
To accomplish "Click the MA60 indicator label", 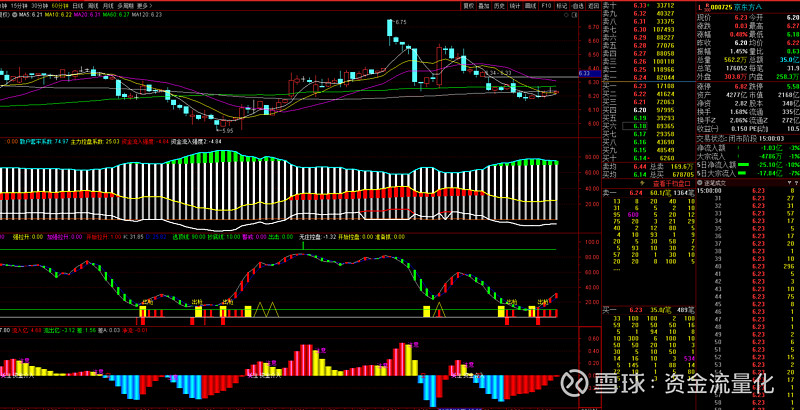I will [x=116, y=15].
